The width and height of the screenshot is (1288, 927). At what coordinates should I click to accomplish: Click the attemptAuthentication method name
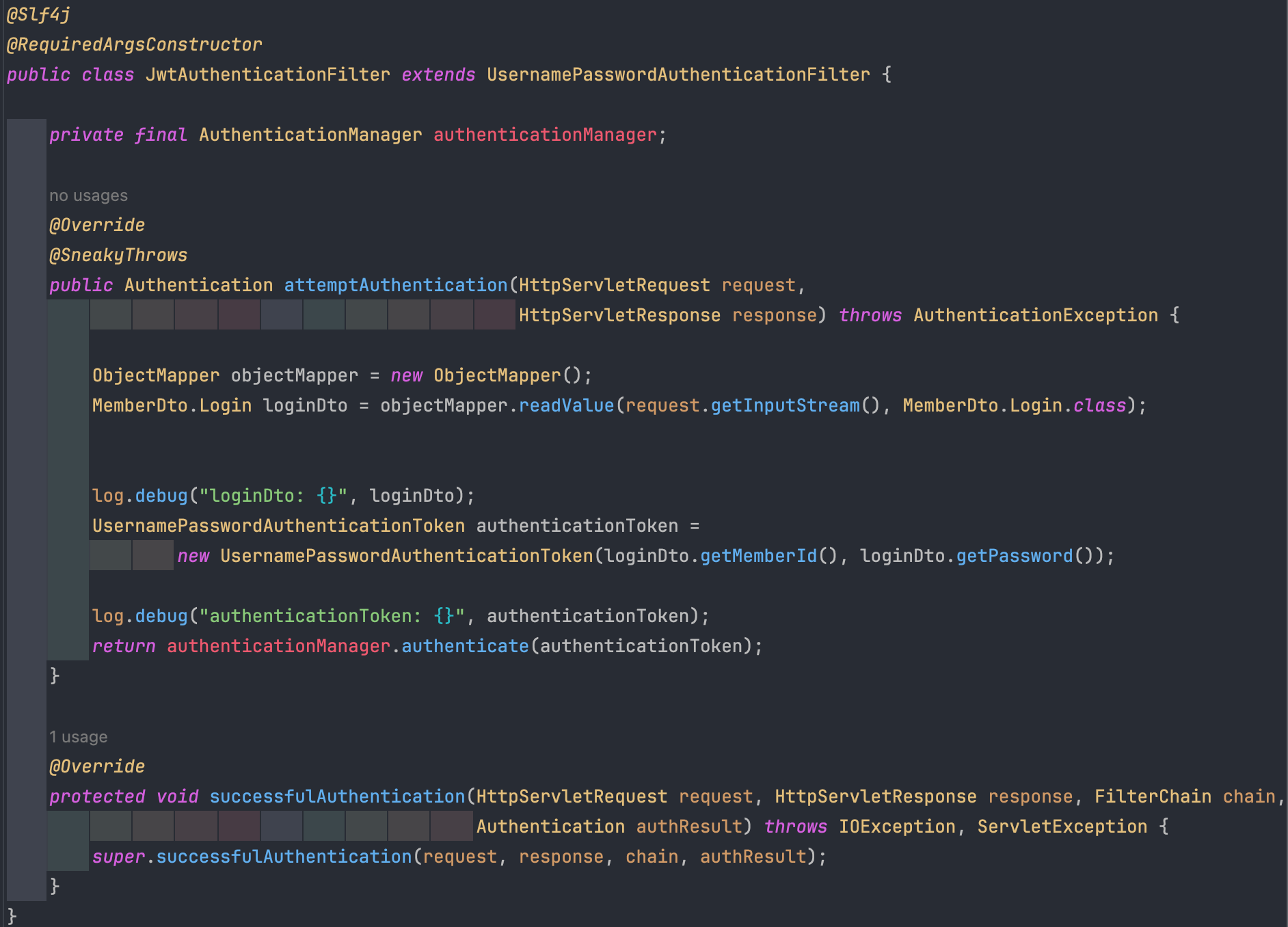(396, 285)
